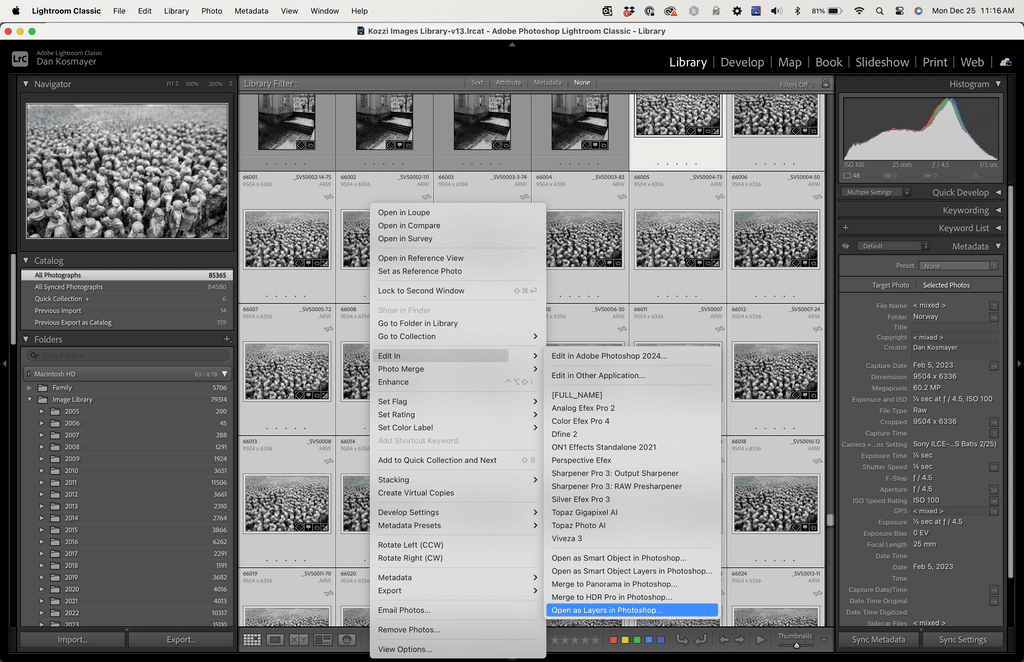Screen dimensions: 1024x662
Task: Expand the Keyword List panel
Action: [998, 228]
